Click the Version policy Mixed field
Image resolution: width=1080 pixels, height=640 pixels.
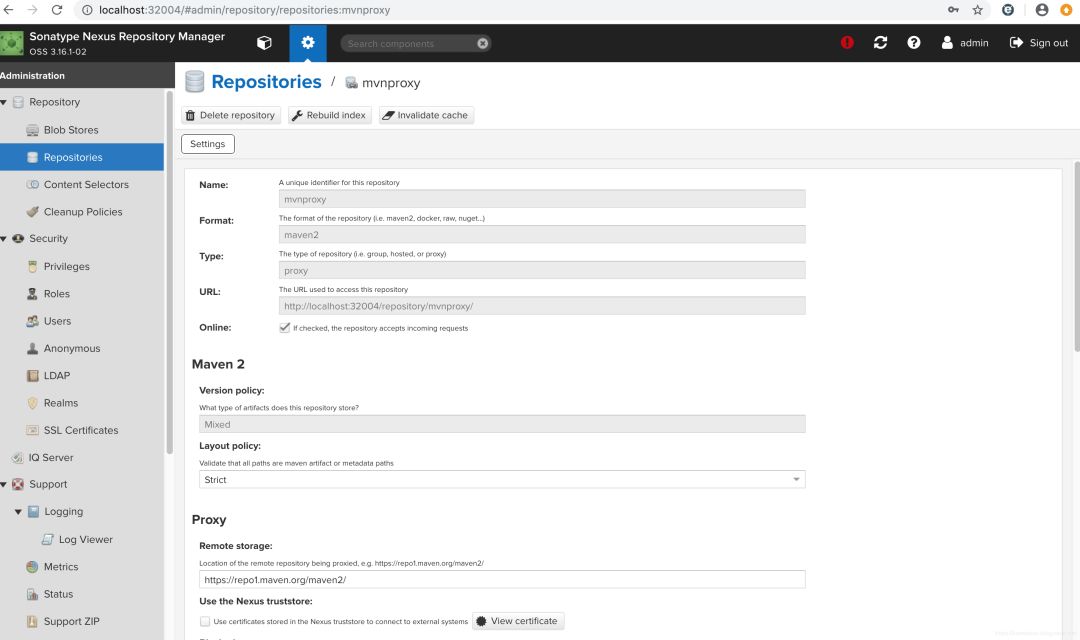(502, 424)
